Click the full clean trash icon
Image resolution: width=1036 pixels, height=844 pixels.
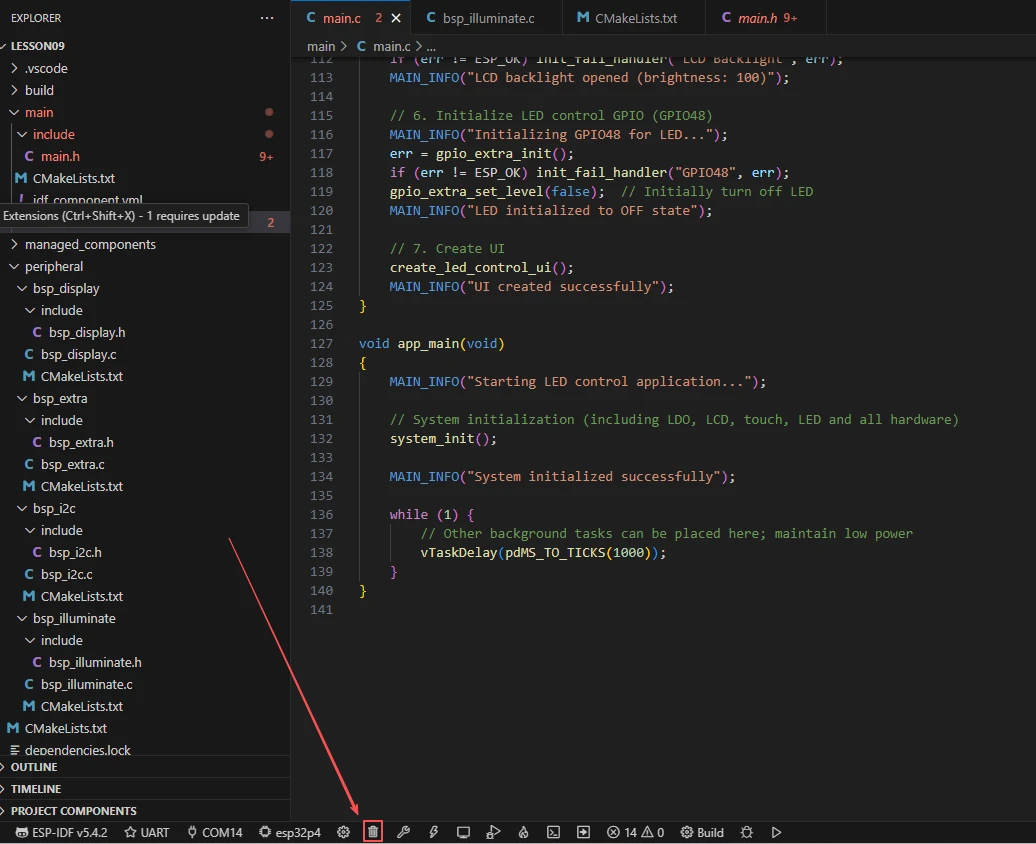coord(373,832)
